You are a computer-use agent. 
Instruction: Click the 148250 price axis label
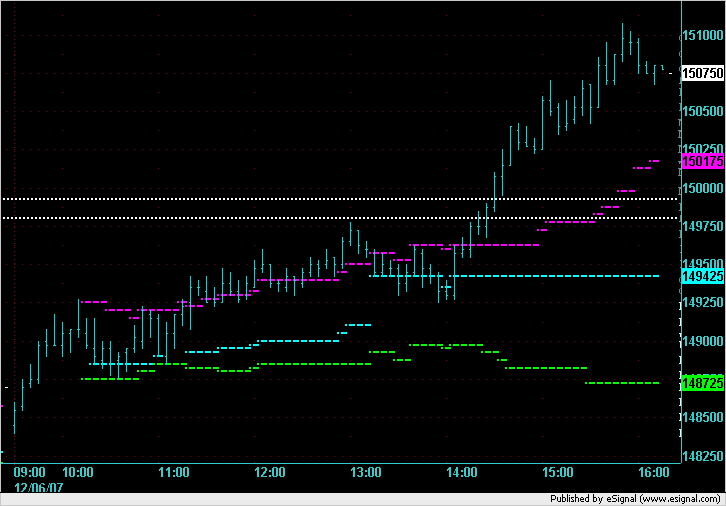coord(703,456)
